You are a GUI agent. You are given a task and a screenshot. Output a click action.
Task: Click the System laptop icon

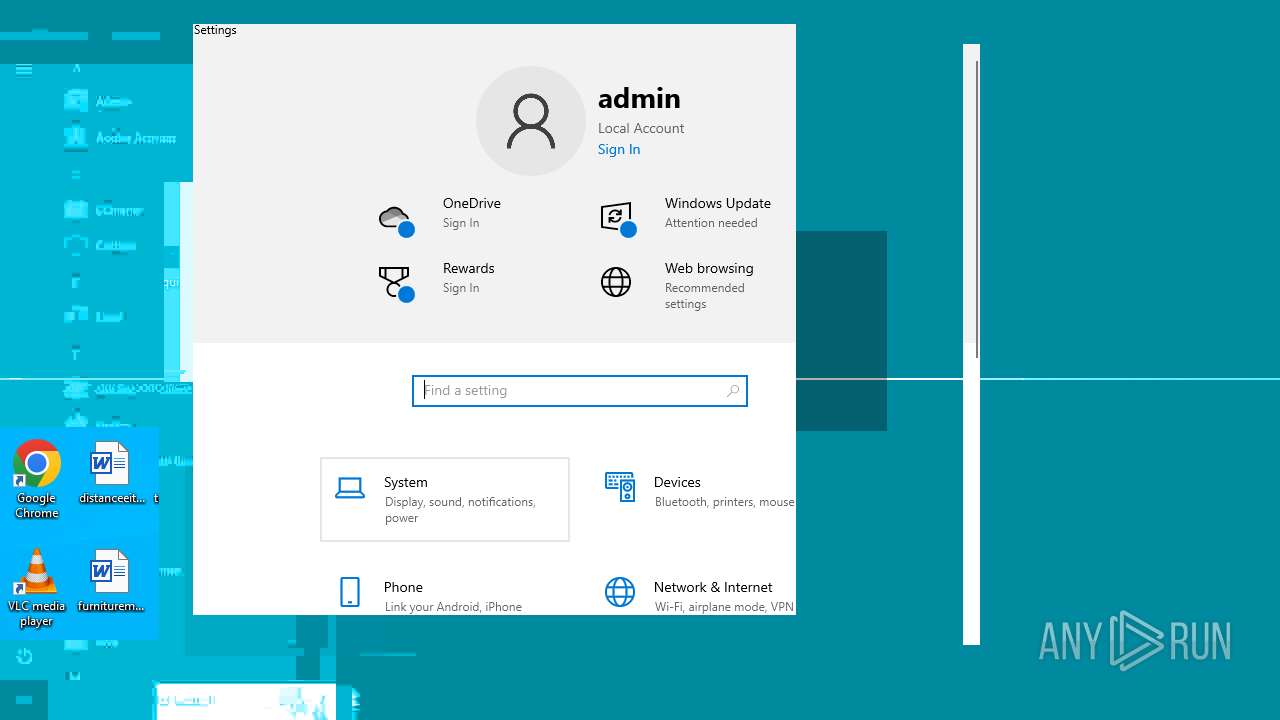[x=350, y=488]
